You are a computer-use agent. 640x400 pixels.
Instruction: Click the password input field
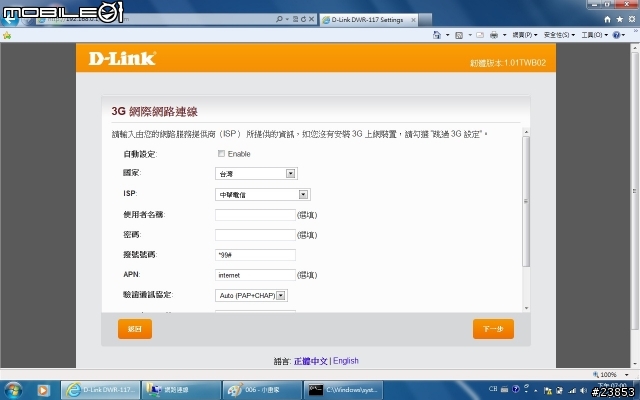255,235
